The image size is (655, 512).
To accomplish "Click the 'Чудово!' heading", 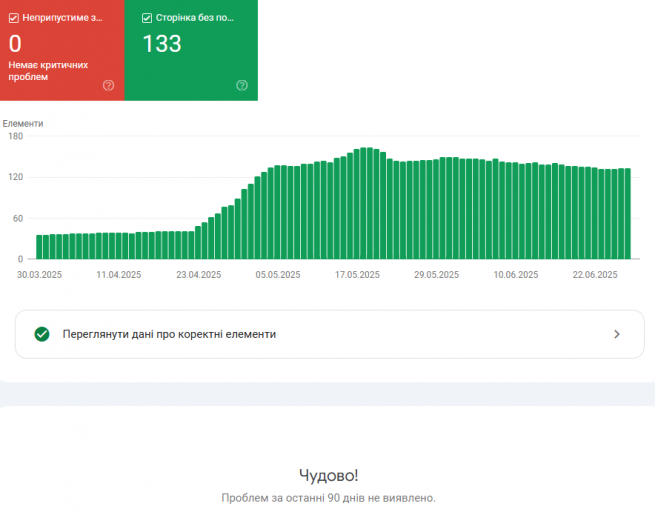I will click(328, 475).
